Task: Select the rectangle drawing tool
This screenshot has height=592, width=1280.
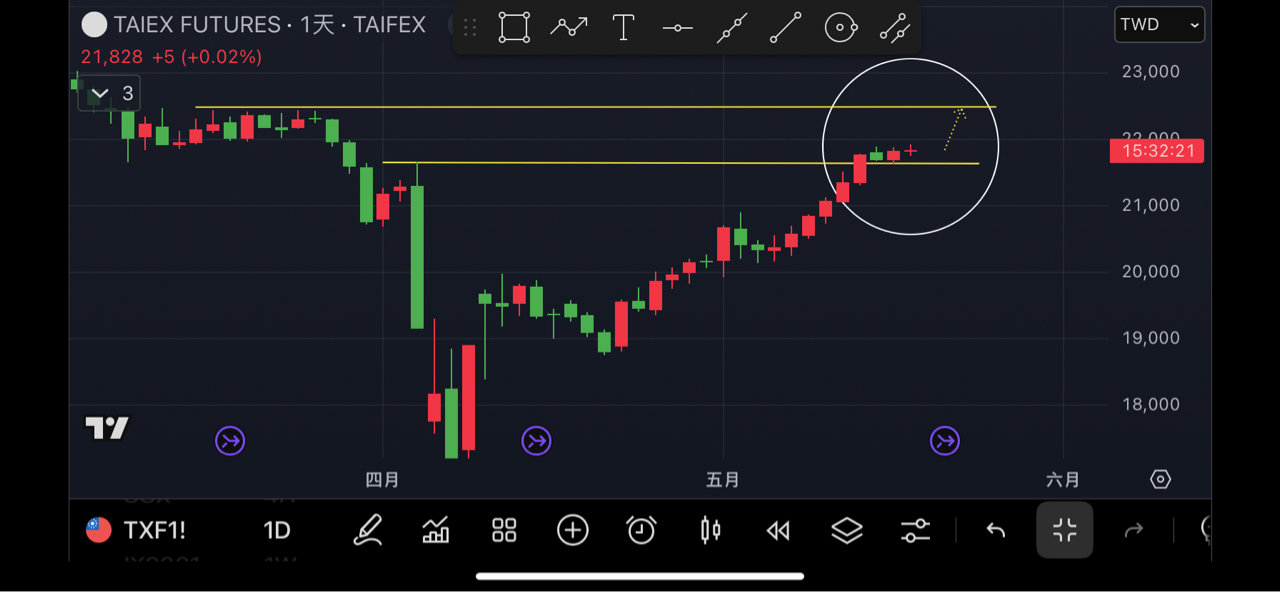Action: pos(514,28)
